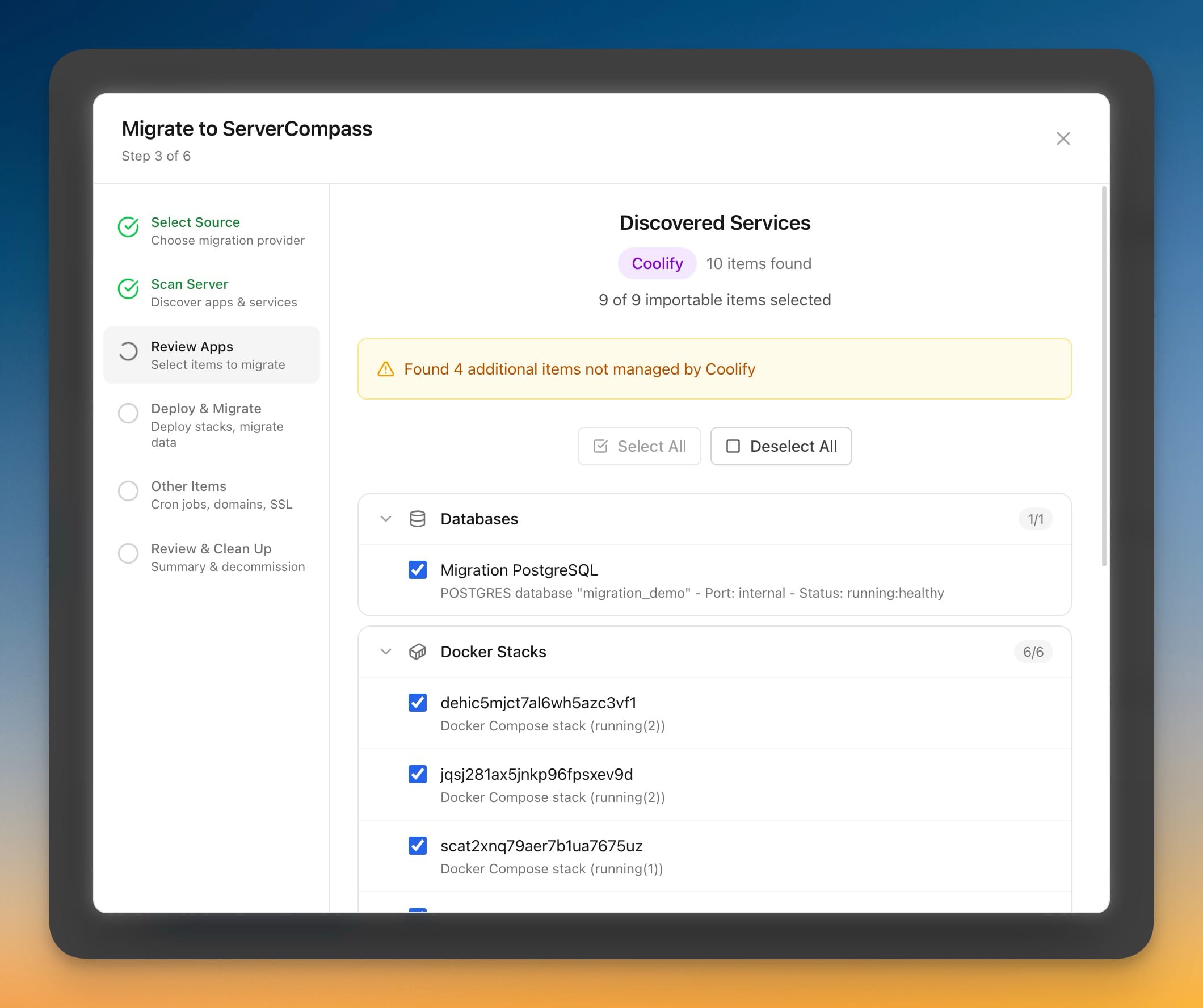Viewport: 1203px width, 1008px height.
Task: Click the 'Found 4 additional items' warning text
Action: pos(580,369)
